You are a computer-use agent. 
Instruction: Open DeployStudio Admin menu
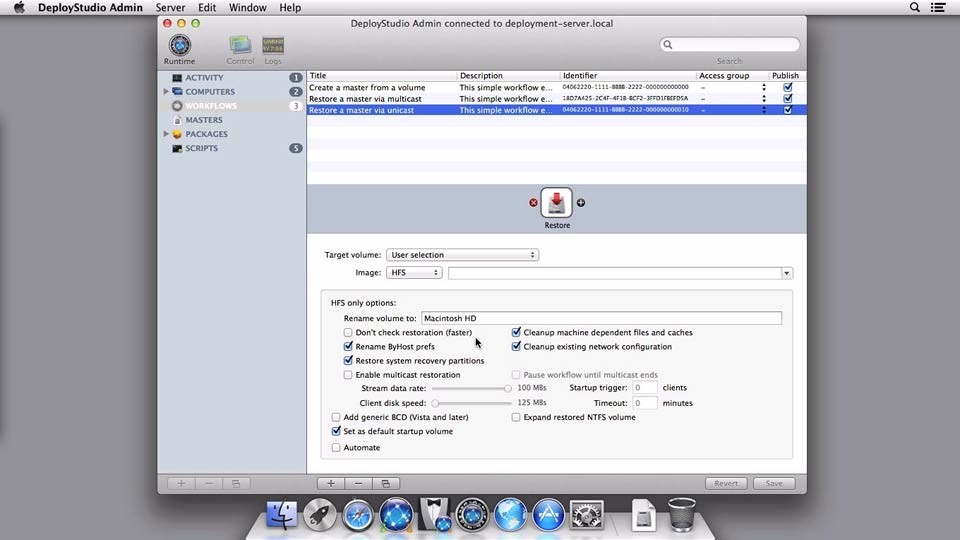pos(90,7)
